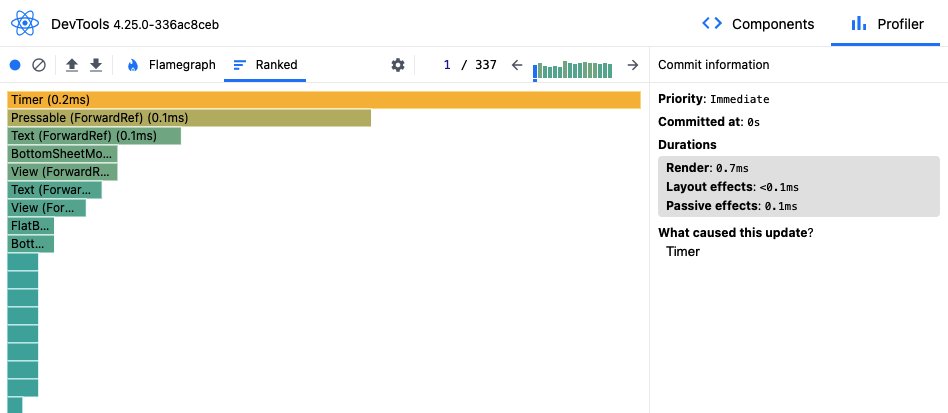Select the Text (ForwardRef) (0.1ms) bar
Screen dimensions: 948x413
click(94, 136)
